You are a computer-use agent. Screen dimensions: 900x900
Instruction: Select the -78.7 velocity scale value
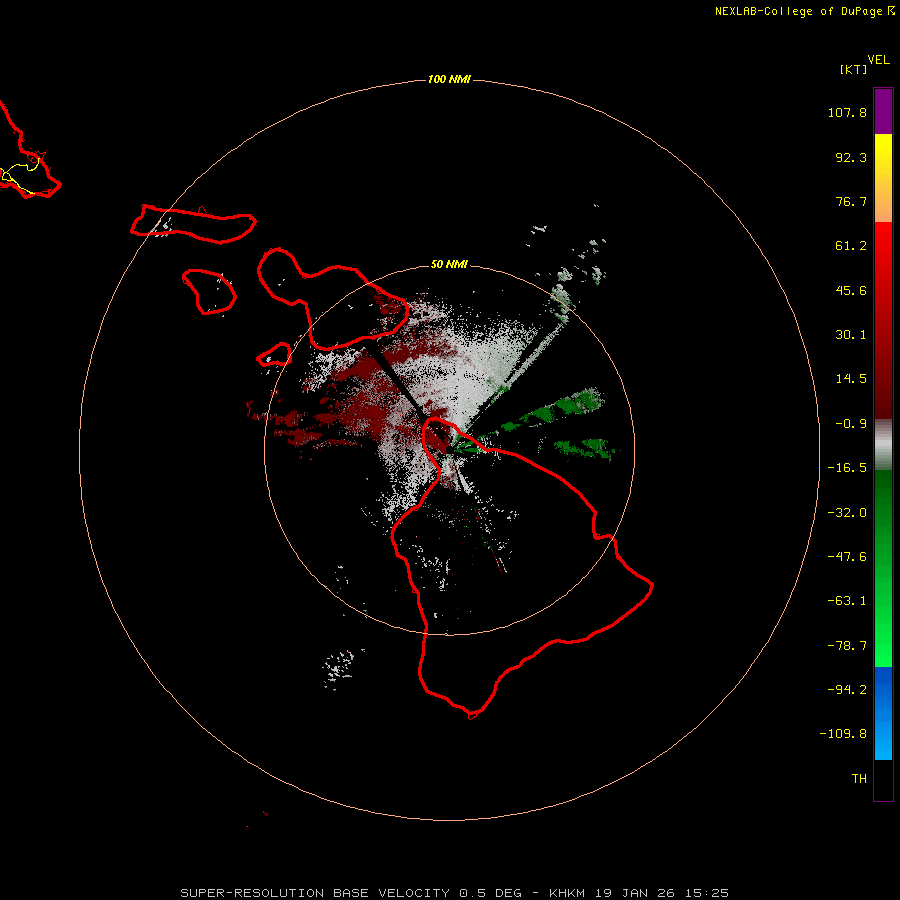pyautogui.click(x=847, y=646)
